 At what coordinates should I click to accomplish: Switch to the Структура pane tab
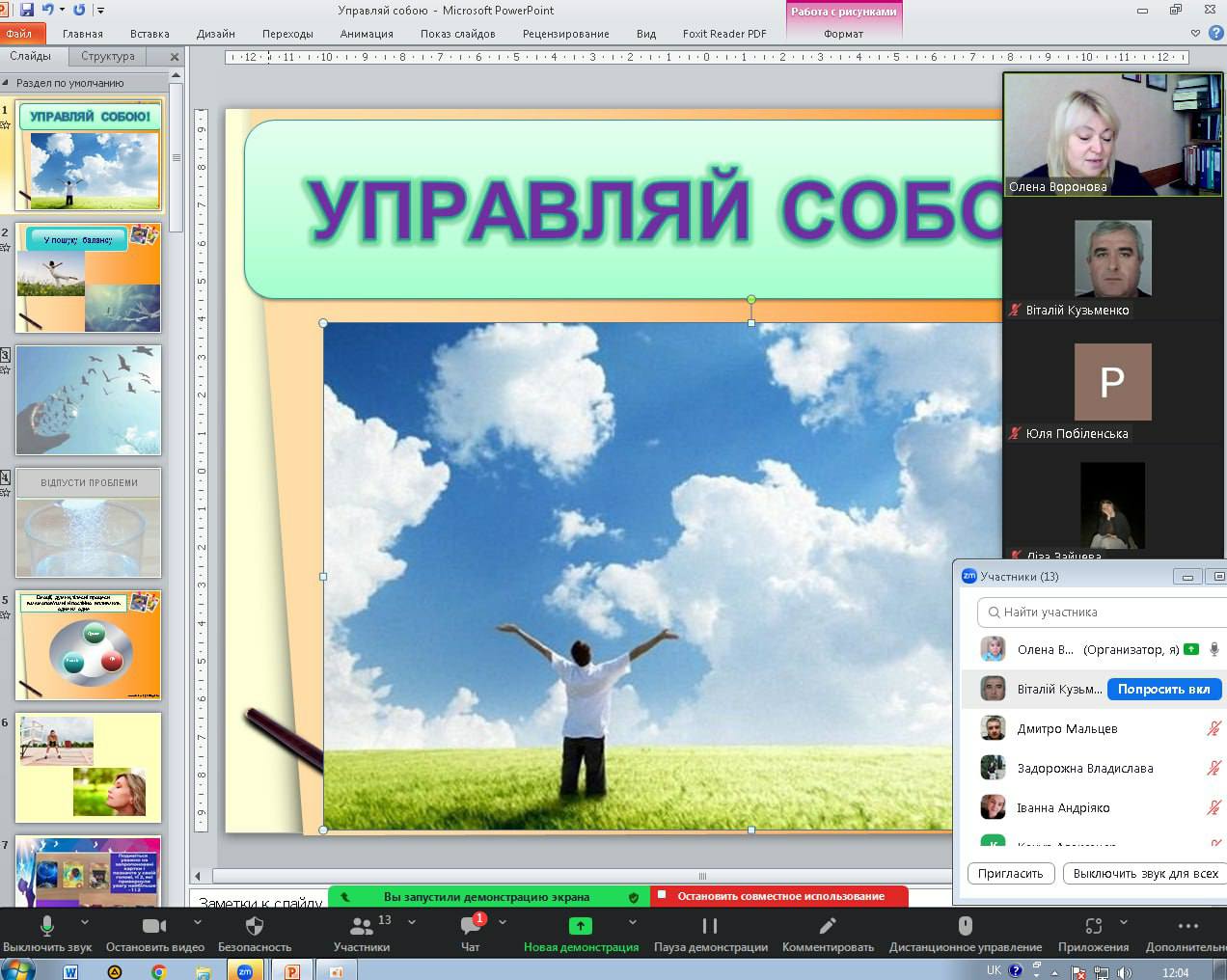pyautogui.click(x=108, y=56)
